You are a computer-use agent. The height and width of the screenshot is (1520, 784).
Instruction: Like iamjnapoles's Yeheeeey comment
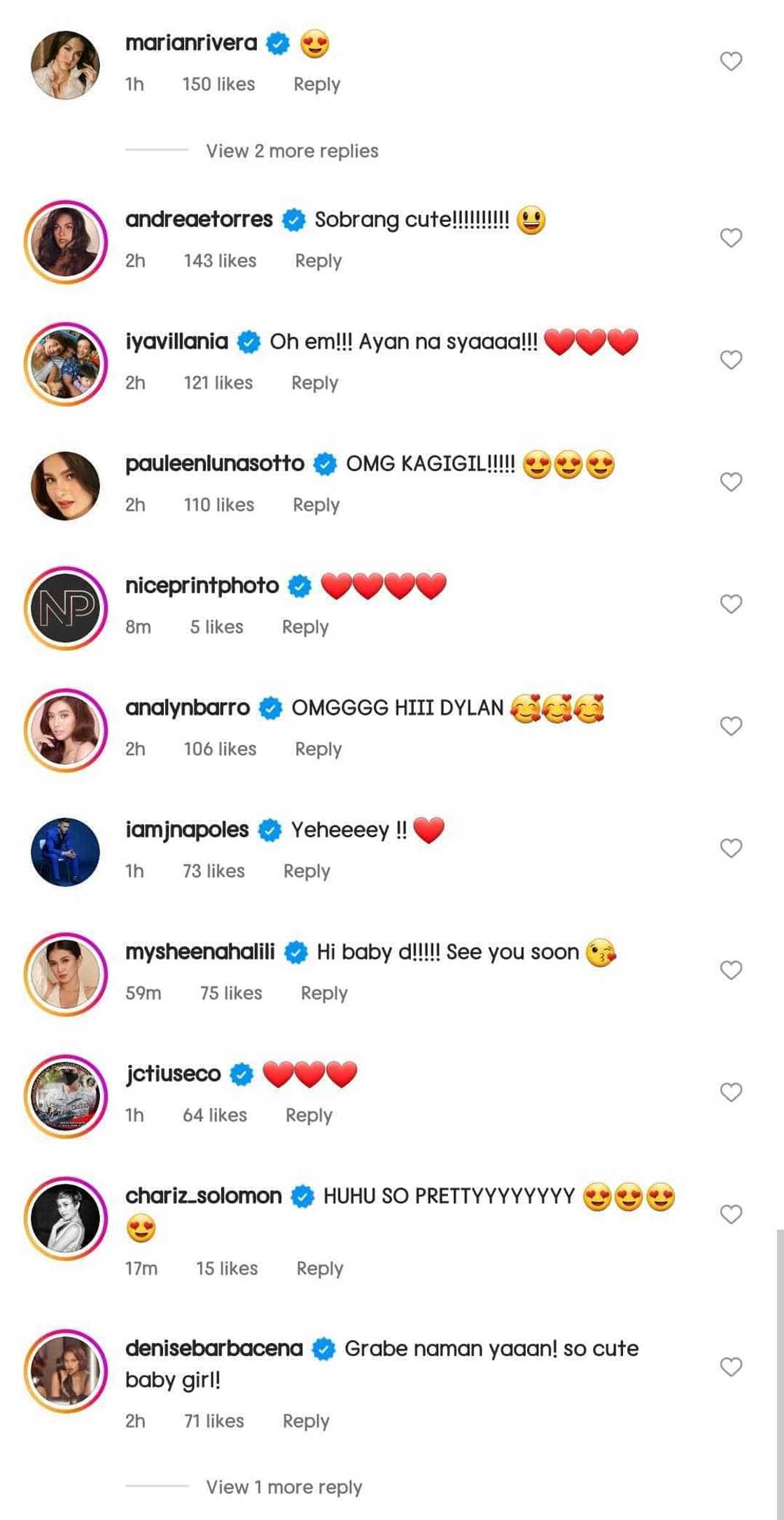[731, 848]
